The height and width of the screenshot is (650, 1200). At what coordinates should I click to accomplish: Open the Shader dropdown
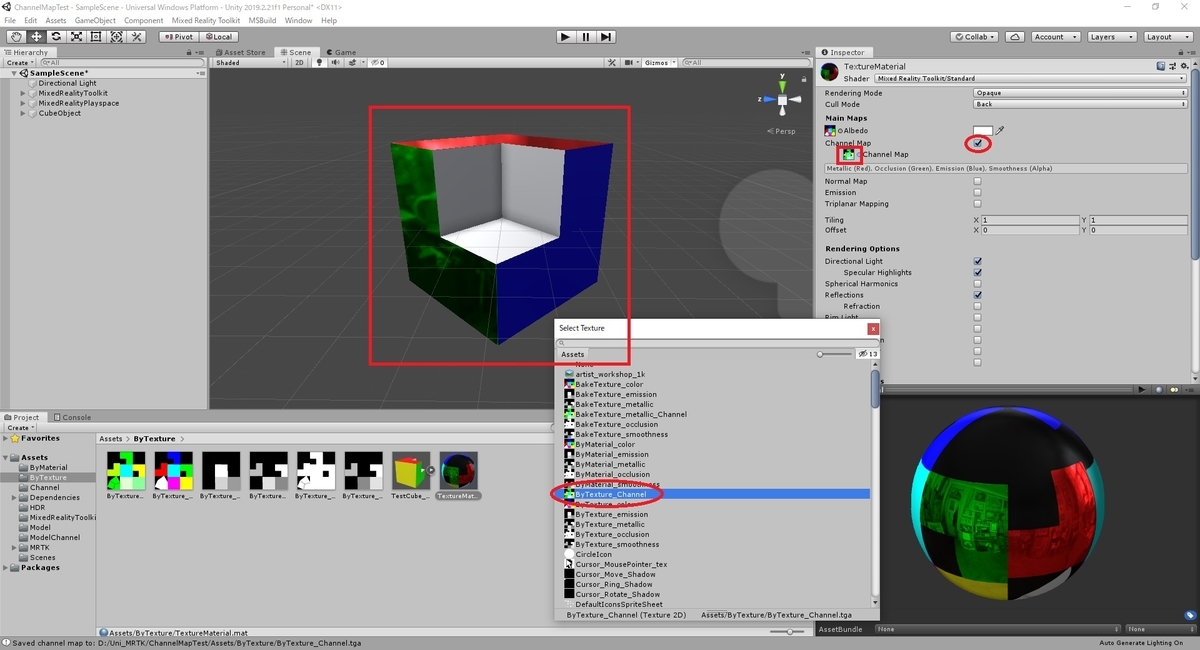click(1030, 78)
